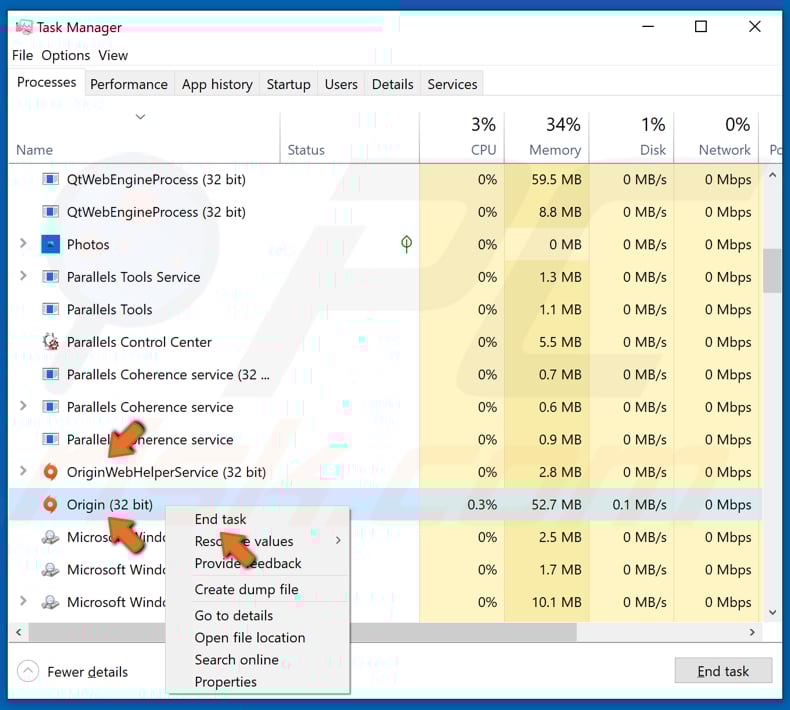This screenshot has height=710, width=790.
Task: Expand the Photos process group
Action: click(23, 243)
